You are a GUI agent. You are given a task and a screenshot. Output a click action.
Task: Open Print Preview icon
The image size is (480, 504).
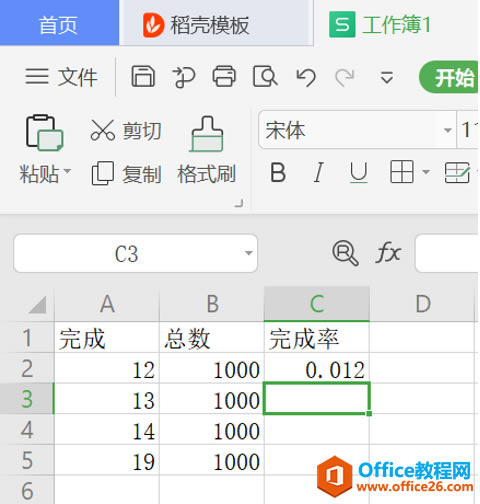(x=265, y=77)
